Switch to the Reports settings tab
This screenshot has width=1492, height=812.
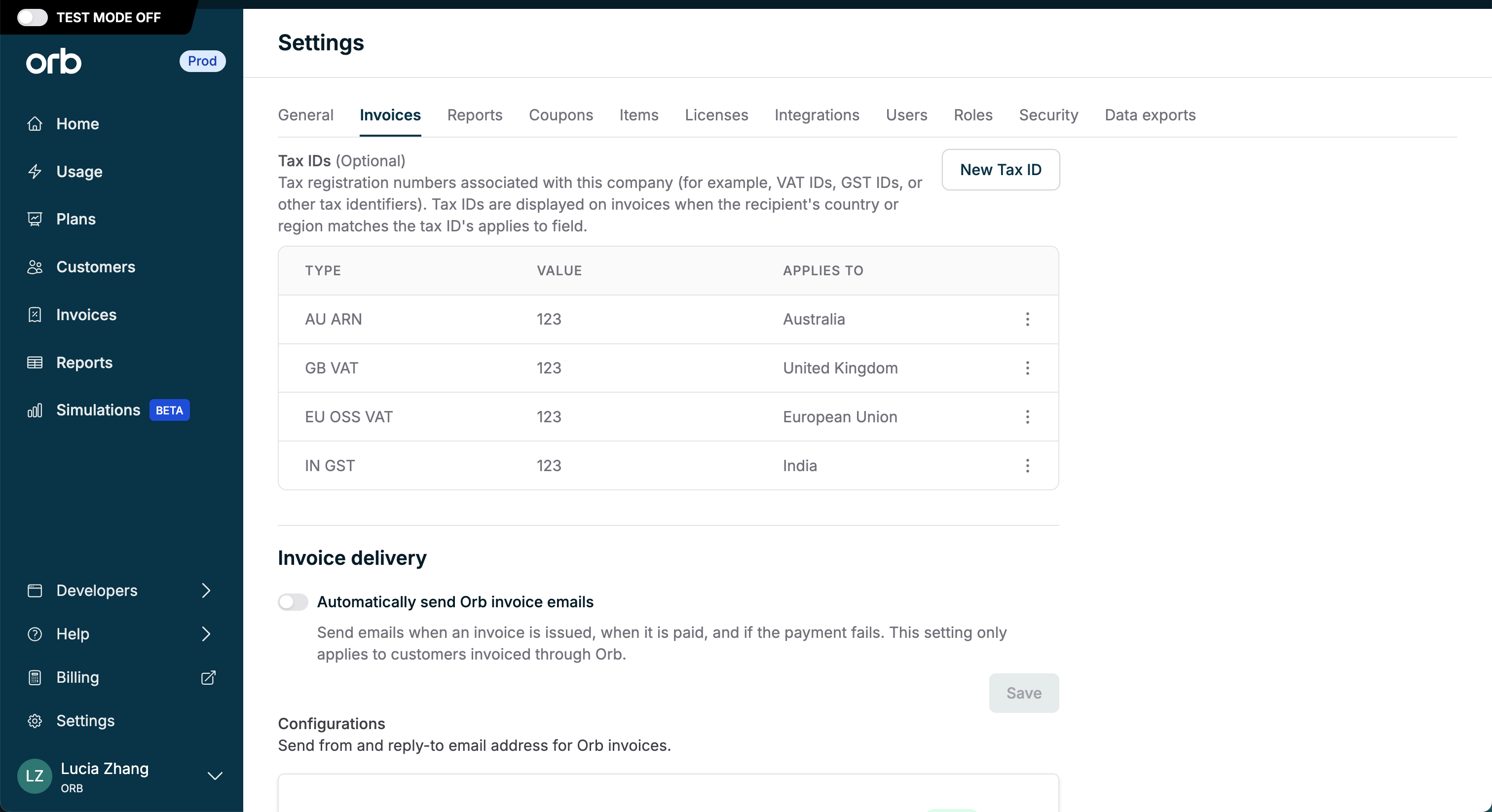[475, 114]
